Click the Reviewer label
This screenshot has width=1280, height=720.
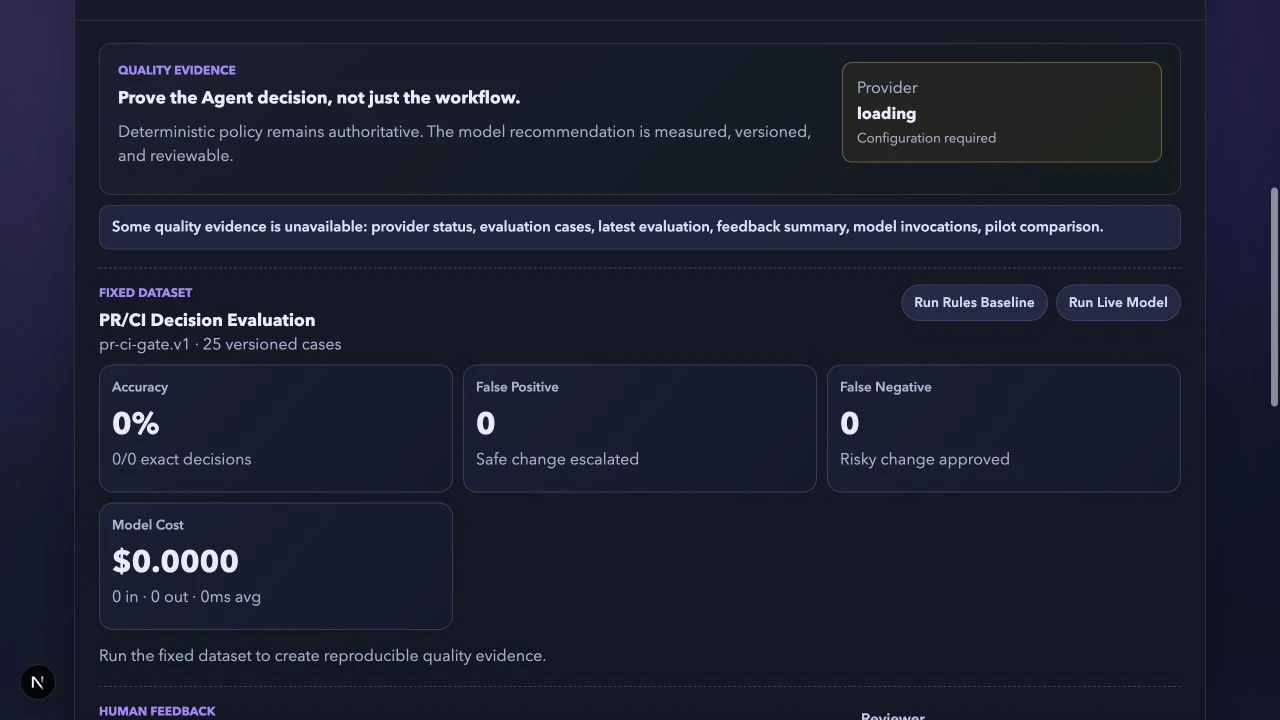[893, 716]
